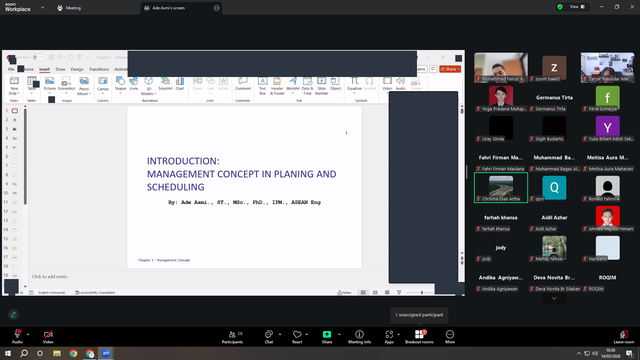Screen dimensions: 640x360
Task: Click the Cameo camera icon
Action: 103,84
